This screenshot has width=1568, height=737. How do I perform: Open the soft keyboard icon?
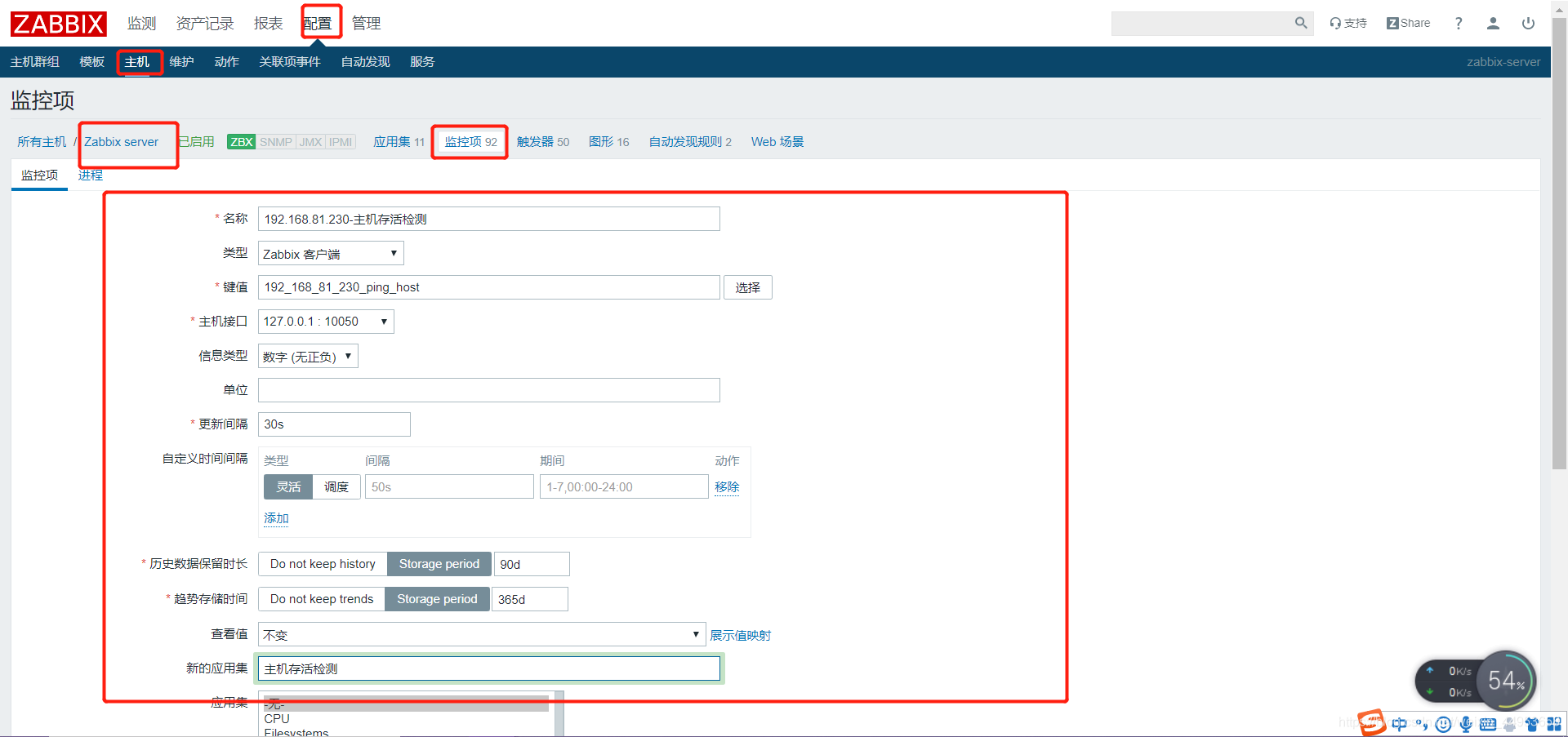tap(1488, 724)
